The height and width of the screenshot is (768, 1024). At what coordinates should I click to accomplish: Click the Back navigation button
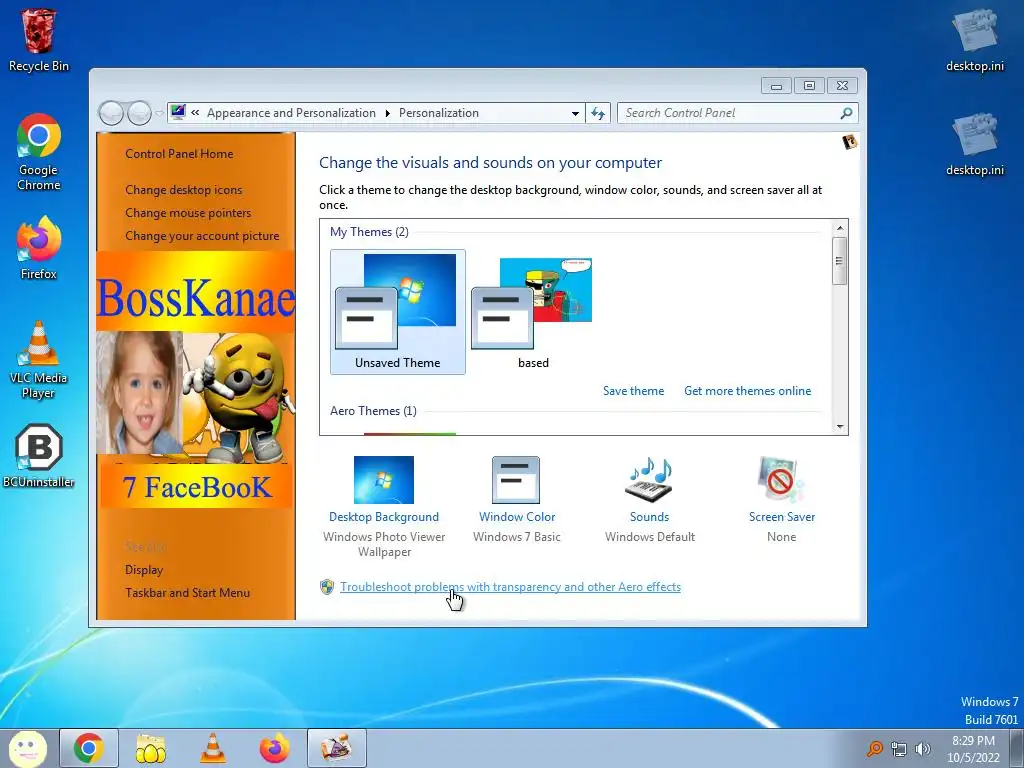(111, 113)
